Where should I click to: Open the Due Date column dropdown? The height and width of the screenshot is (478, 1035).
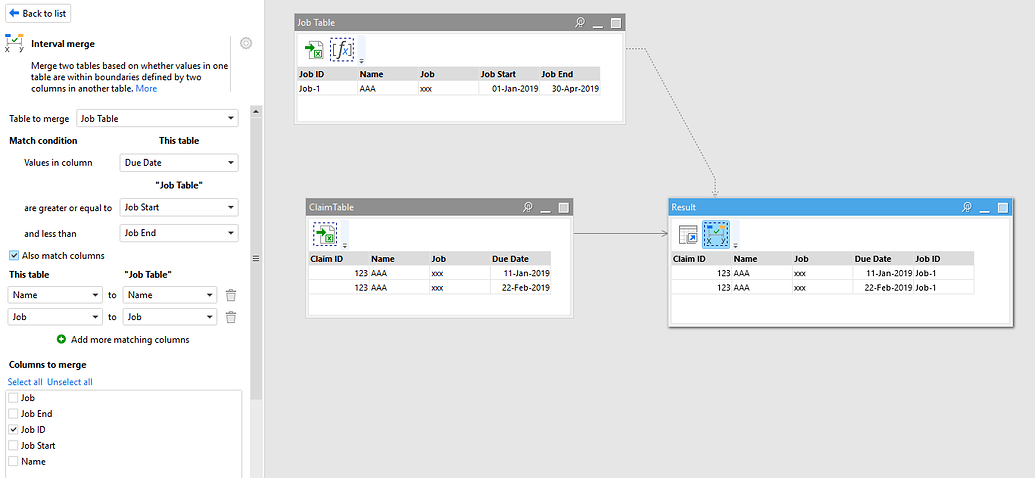(x=179, y=162)
